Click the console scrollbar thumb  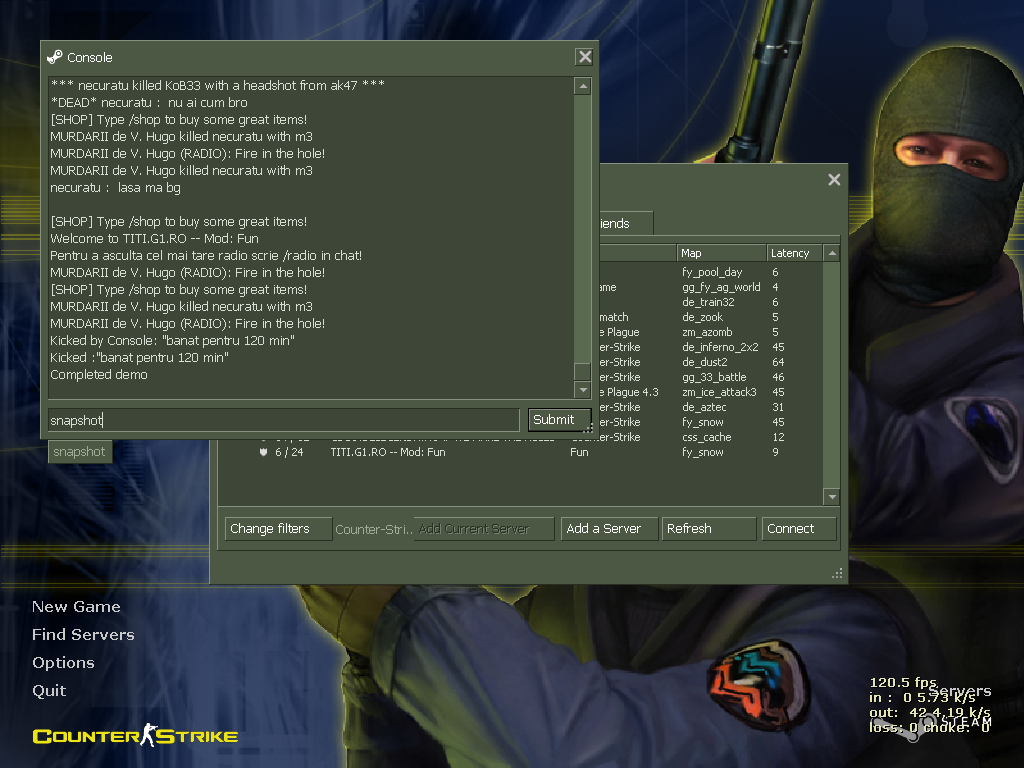click(x=583, y=371)
